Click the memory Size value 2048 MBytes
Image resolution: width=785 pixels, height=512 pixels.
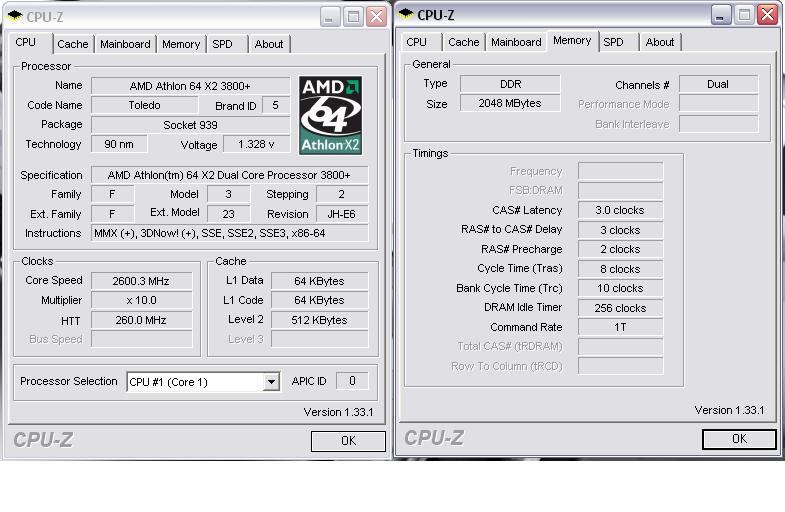coord(510,103)
